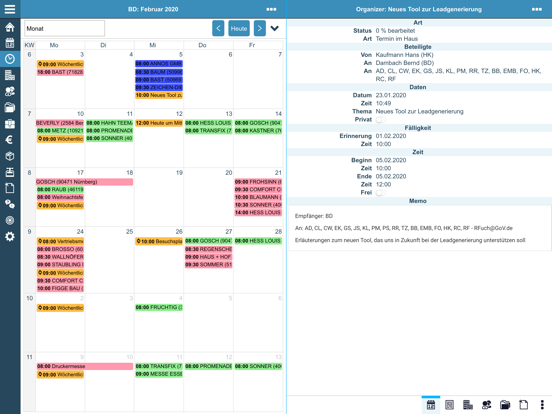This screenshot has width=552, height=414.
Task: Open the folders icon in left sidebar
Action: click(10, 107)
